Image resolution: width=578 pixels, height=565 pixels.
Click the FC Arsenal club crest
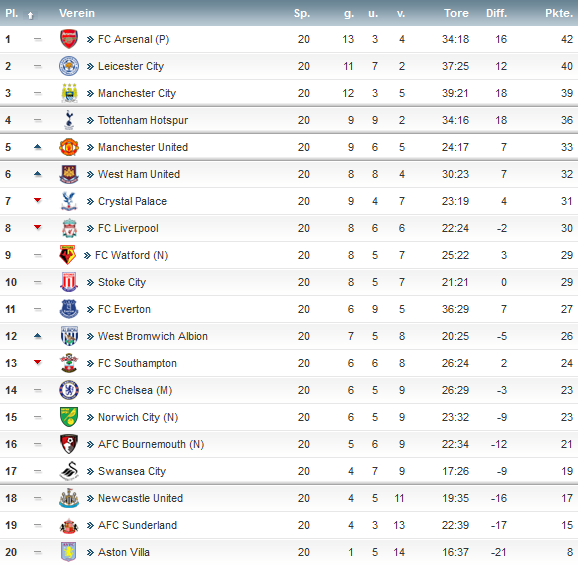69,39
